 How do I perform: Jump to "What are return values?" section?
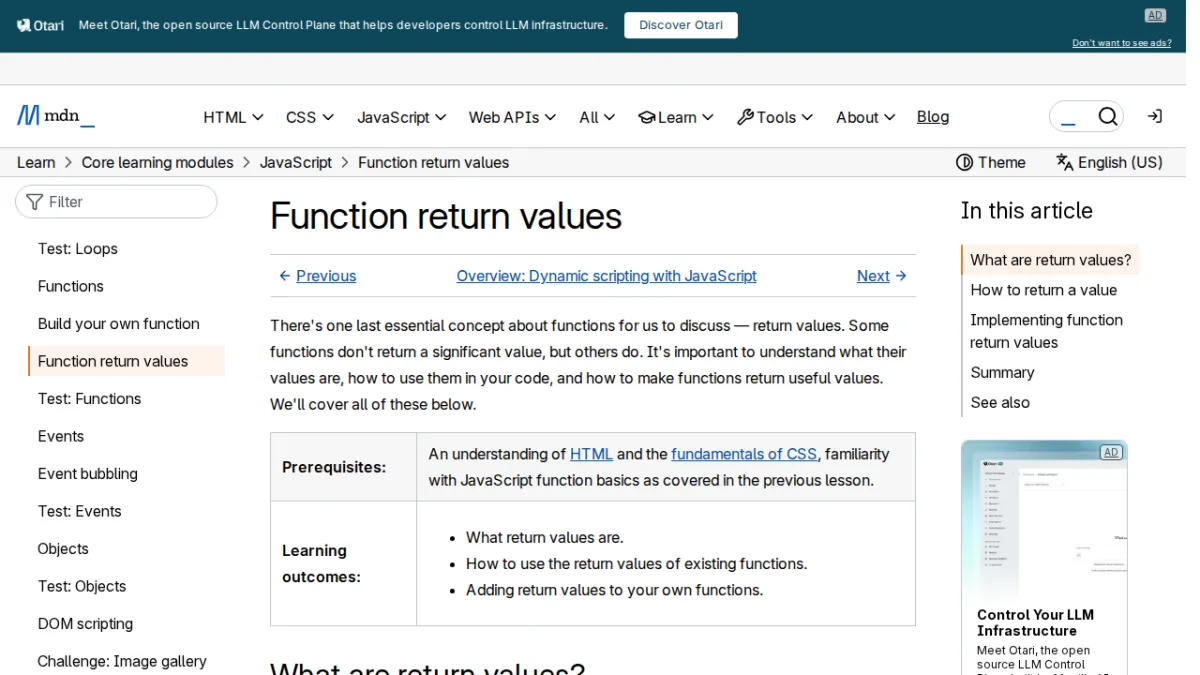pyautogui.click(x=1051, y=260)
